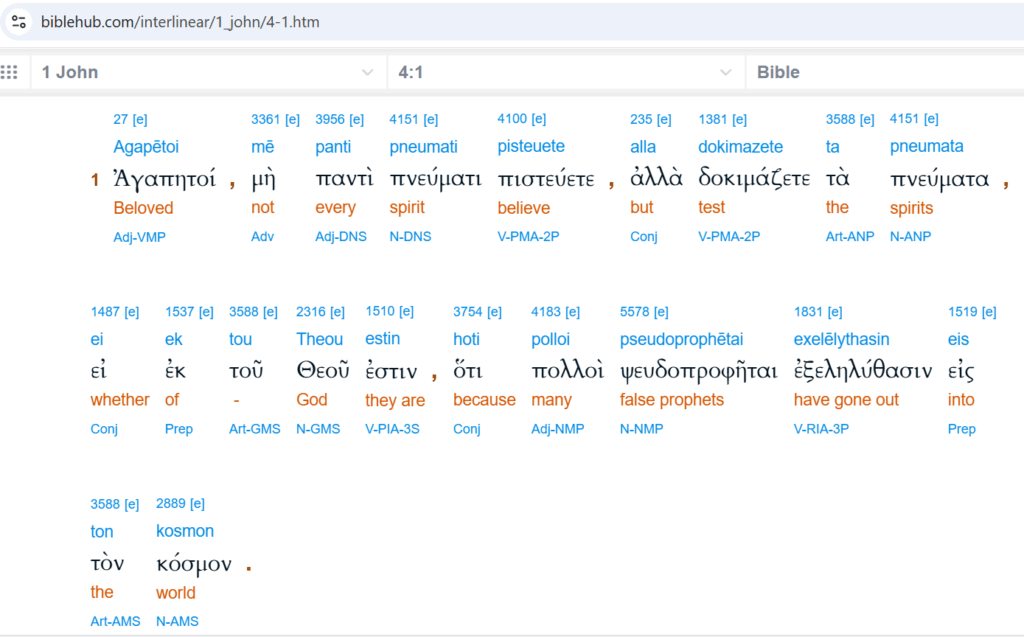Open the dokimazete transliteration link
Viewport: 1024px width, 637px height.
pos(741,146)
